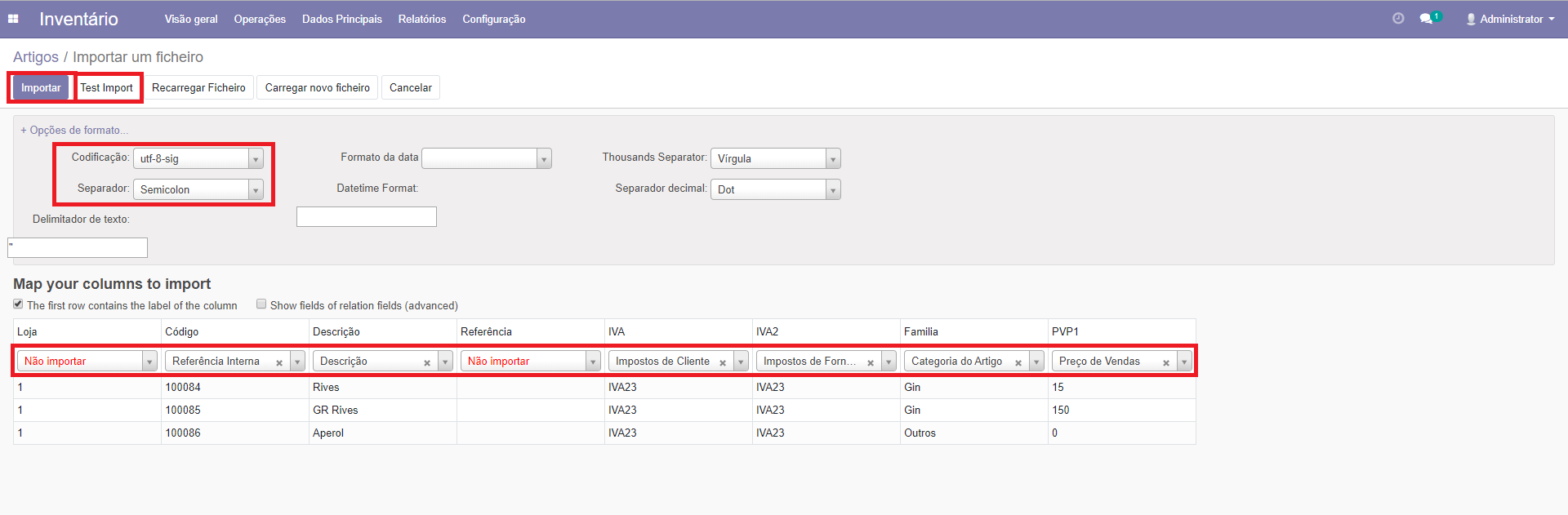The image size is (1568, 515).
Task: Collapse the Opções de formato section
Action: tap(74, 130)
